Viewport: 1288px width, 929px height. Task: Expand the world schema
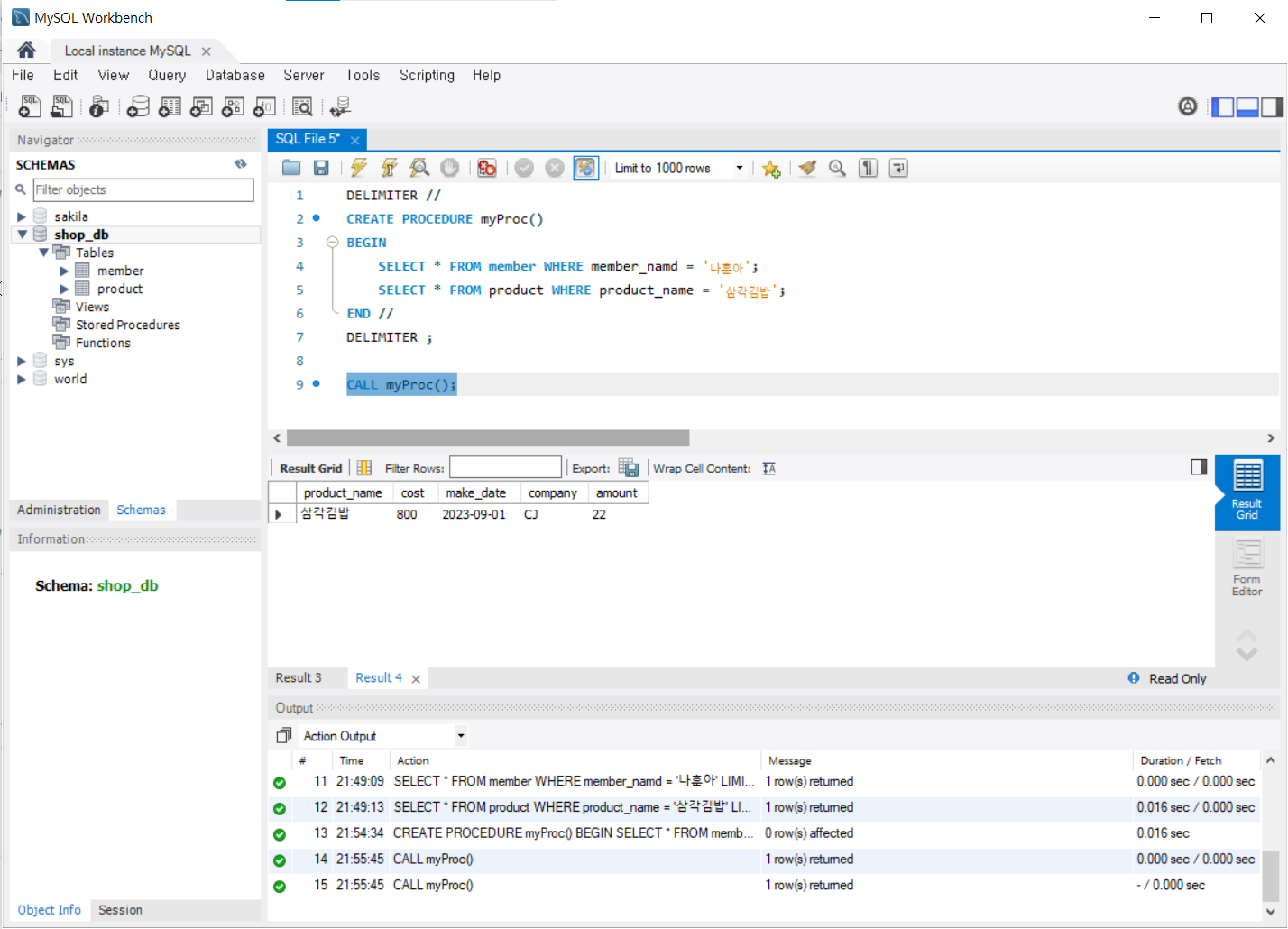[22, 379]
